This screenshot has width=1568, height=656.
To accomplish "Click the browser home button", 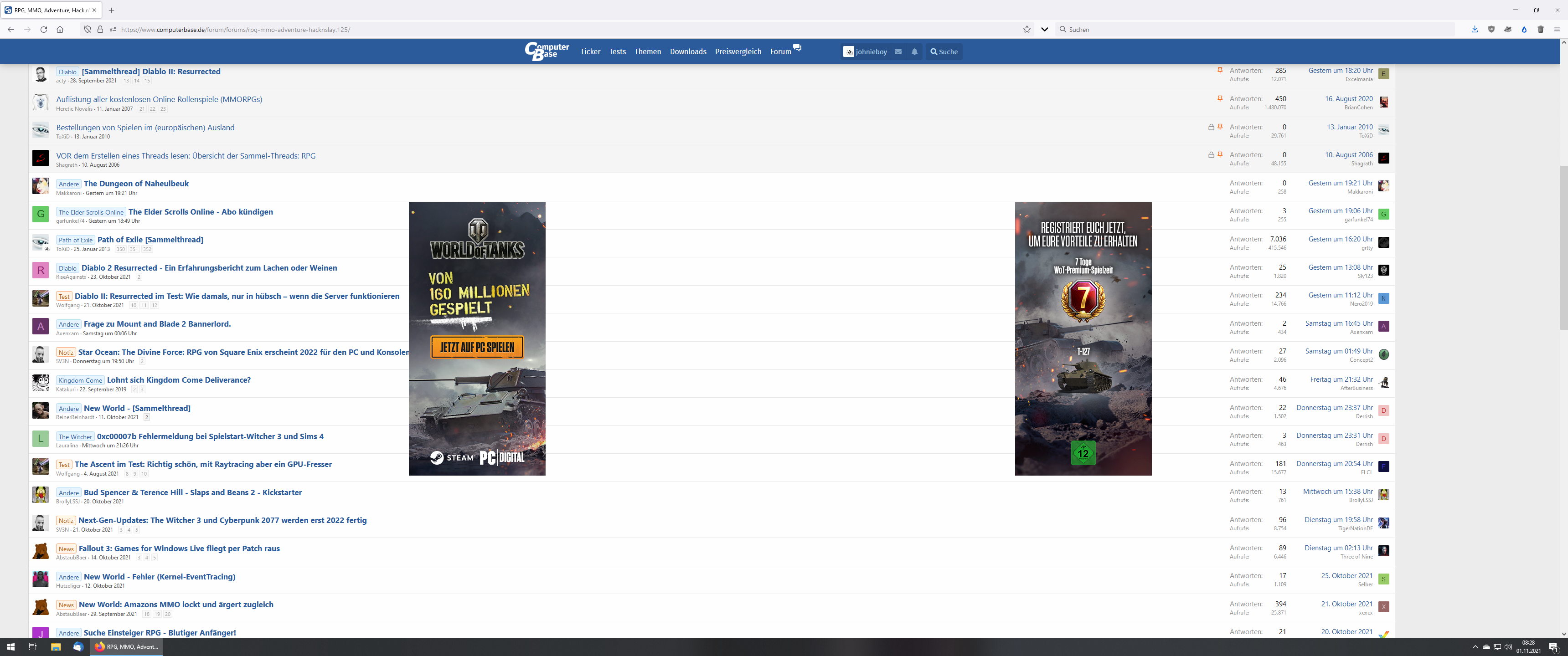I will 60,29.
